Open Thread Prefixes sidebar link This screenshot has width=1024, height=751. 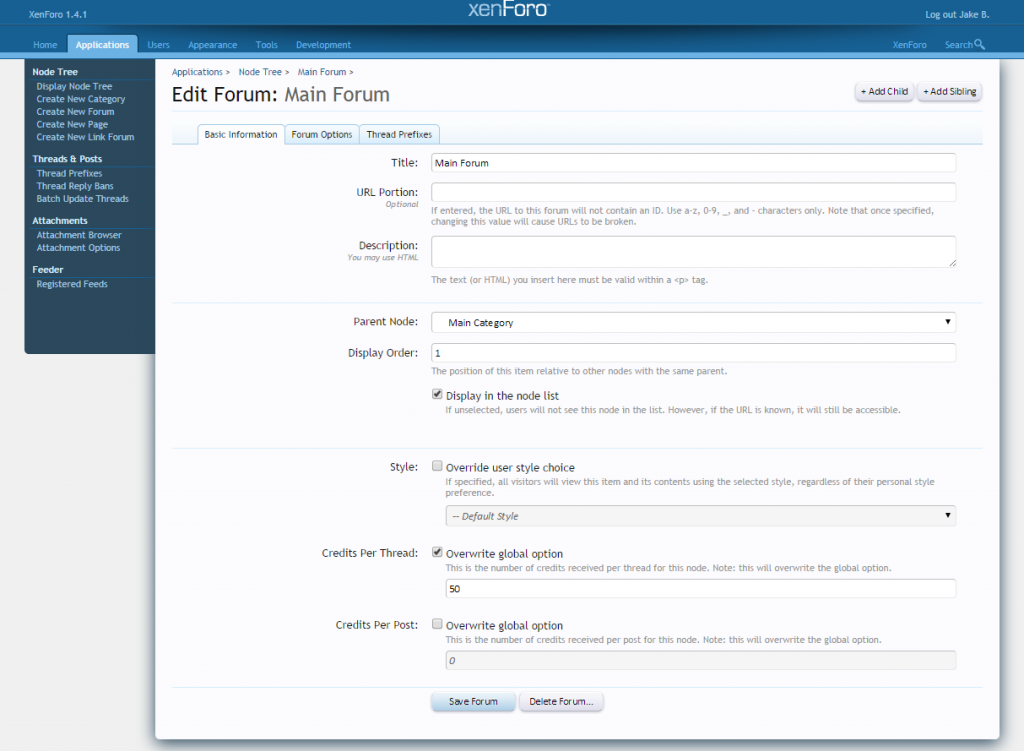tap(69, 173)
